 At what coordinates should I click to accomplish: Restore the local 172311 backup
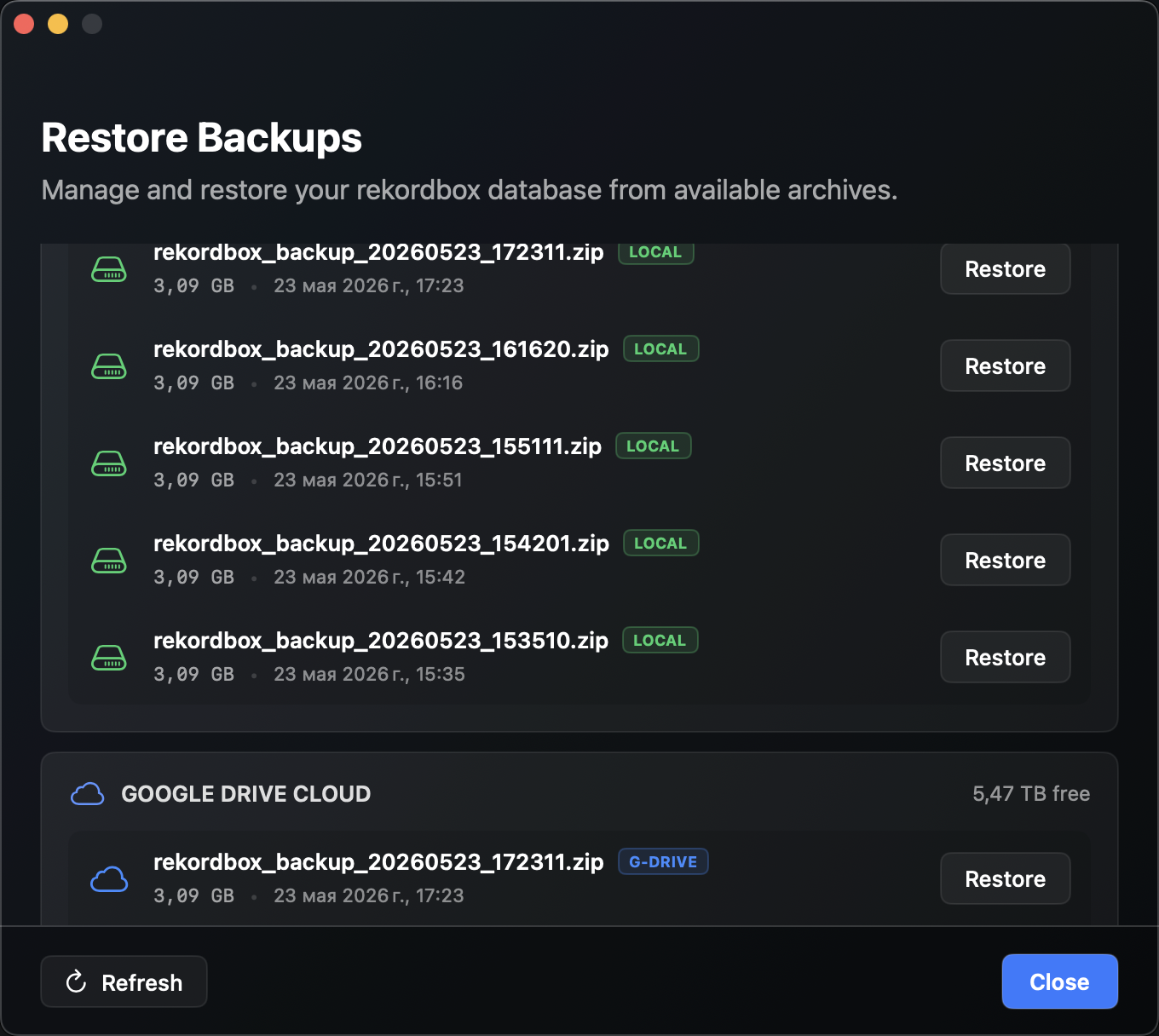1006,269
